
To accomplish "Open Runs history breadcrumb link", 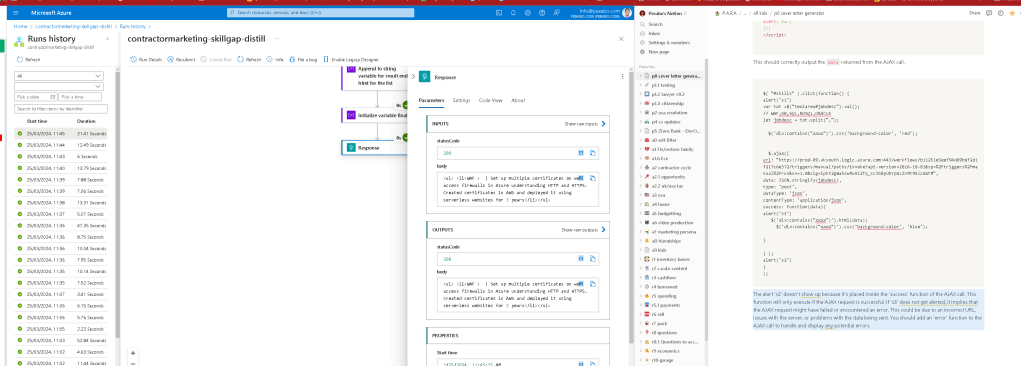I will 132,27.
